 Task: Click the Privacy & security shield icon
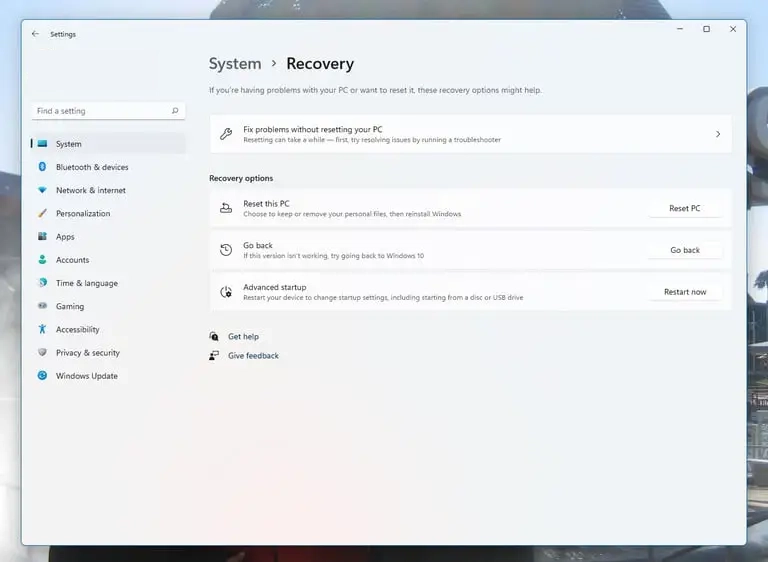click(x=42, y=352)
